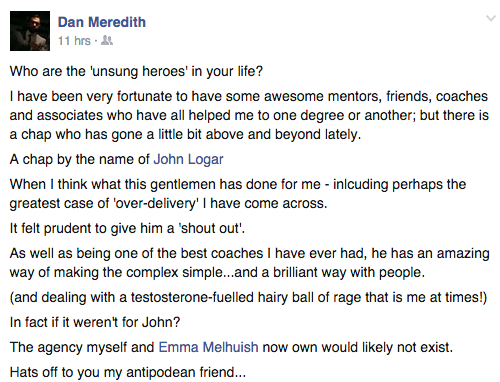This screenshot has height=382, width=500.
Task: Click the 'over-delivery' sentence line
Action: (168, 203)
